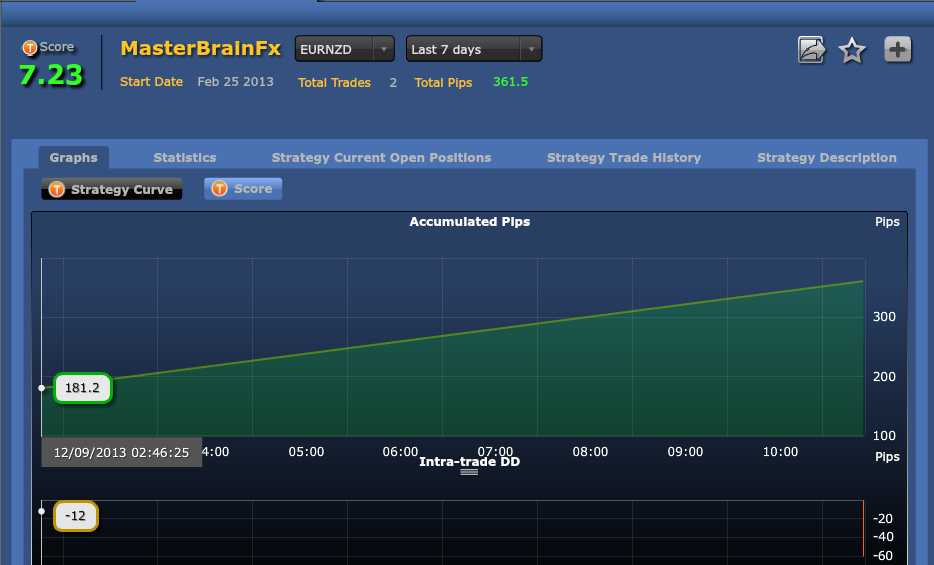Click the share/export strategy icon
This screenshot has width=934, height=565.
811,50
